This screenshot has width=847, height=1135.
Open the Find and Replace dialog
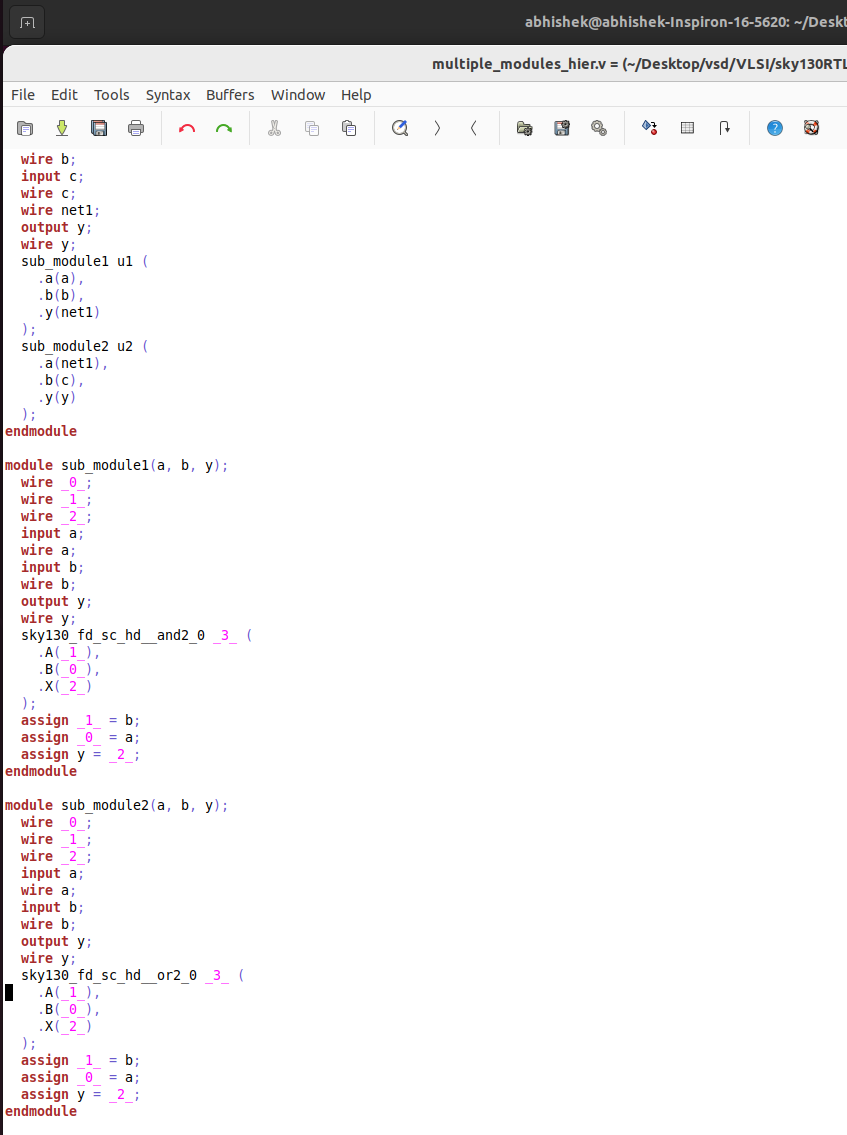point(399,128)
